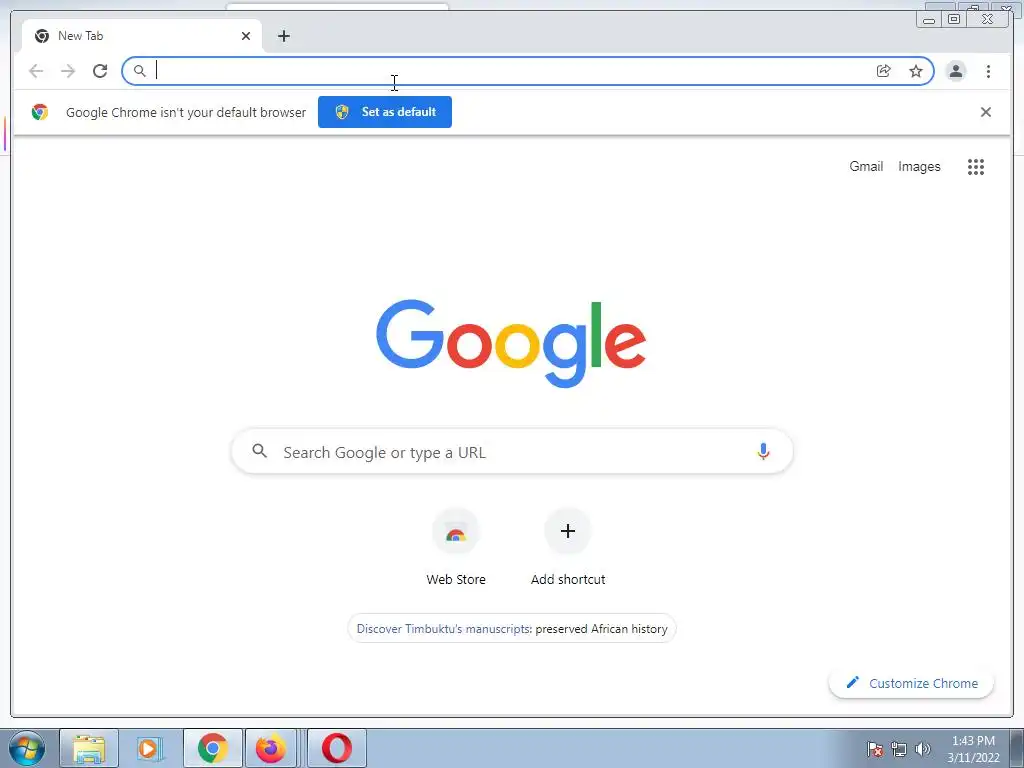The width and height of the screenshot is (1024, 768).
Task: Open Chrome's three-dot menu
Action: (988, 71)
